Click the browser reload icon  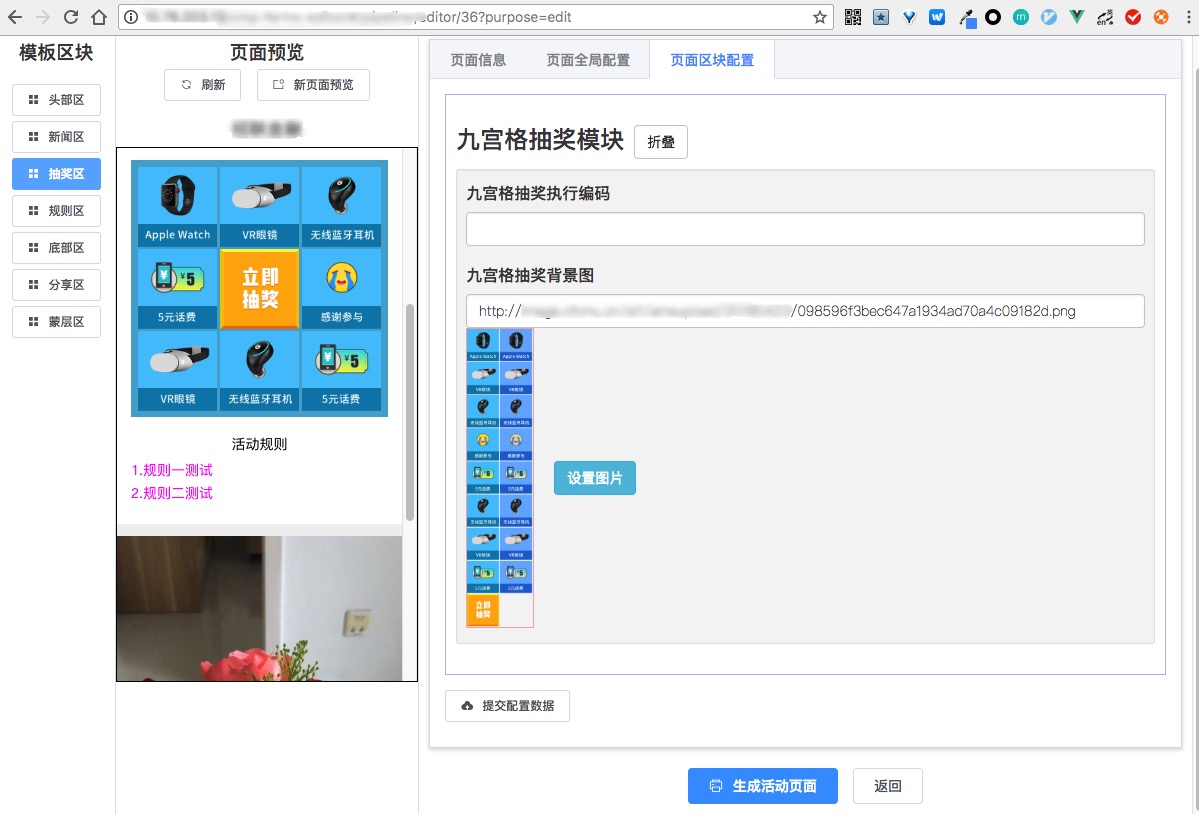(71, 17)
